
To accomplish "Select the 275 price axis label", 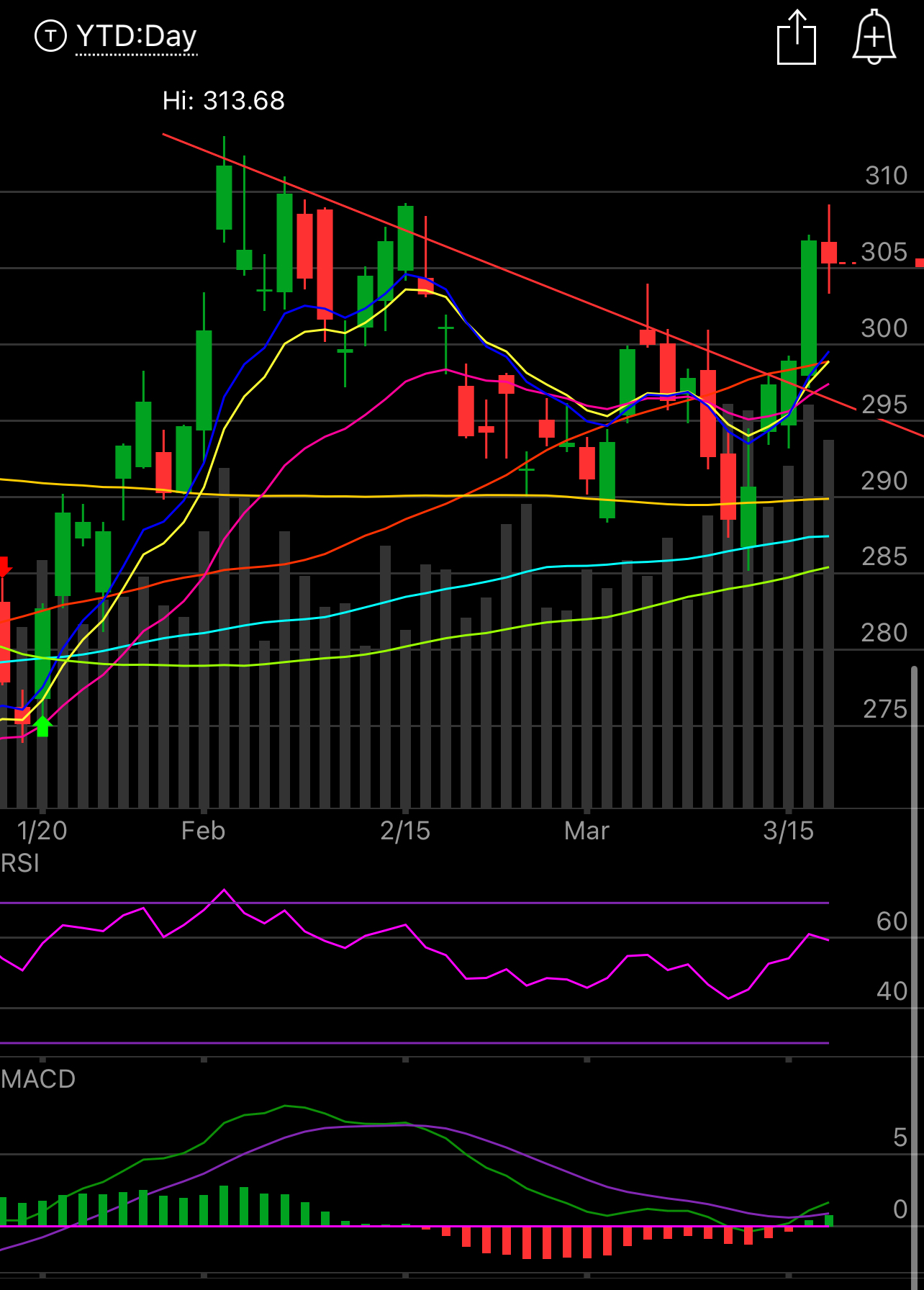I will coord(885,709).
